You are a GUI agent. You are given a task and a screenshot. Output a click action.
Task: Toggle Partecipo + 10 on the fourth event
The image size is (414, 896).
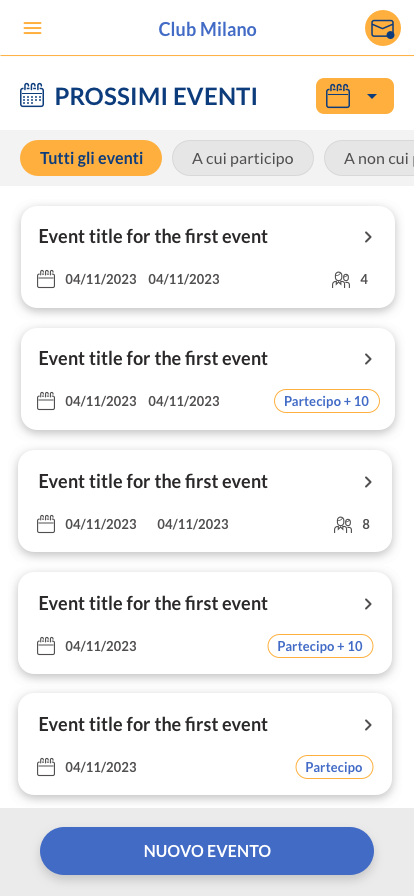320,646
